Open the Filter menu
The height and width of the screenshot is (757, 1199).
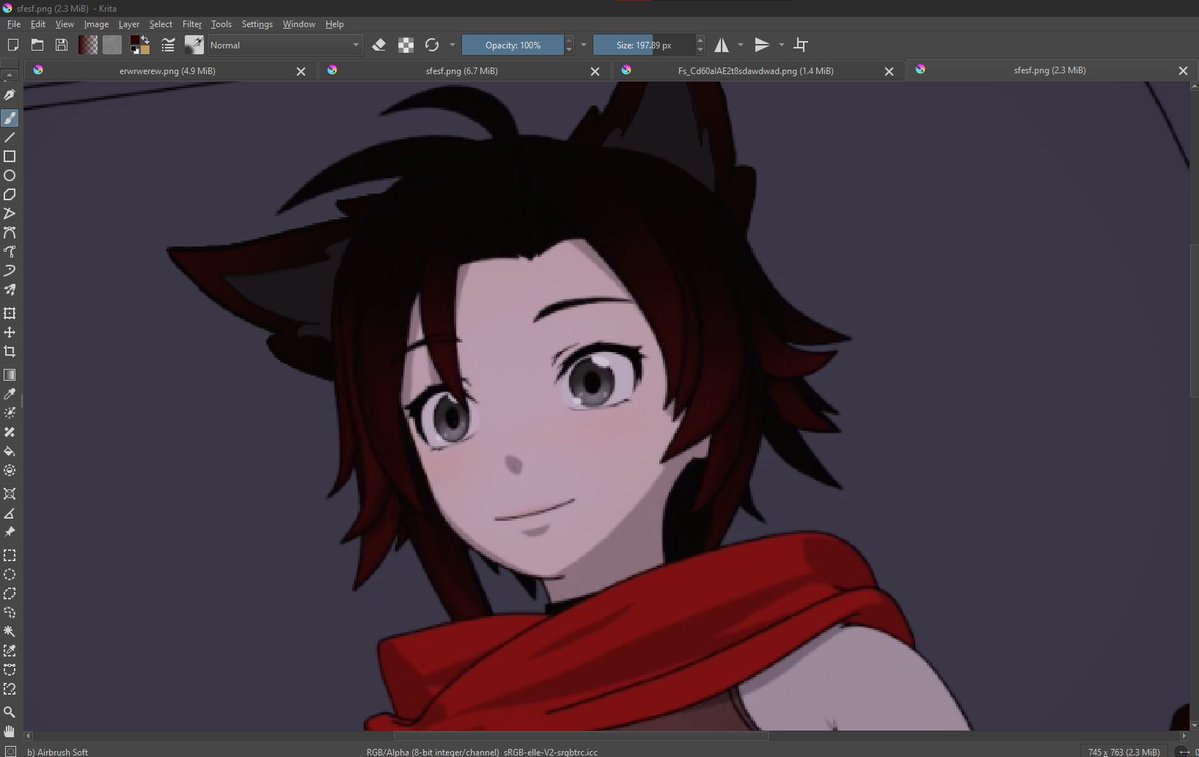point(192,24)
